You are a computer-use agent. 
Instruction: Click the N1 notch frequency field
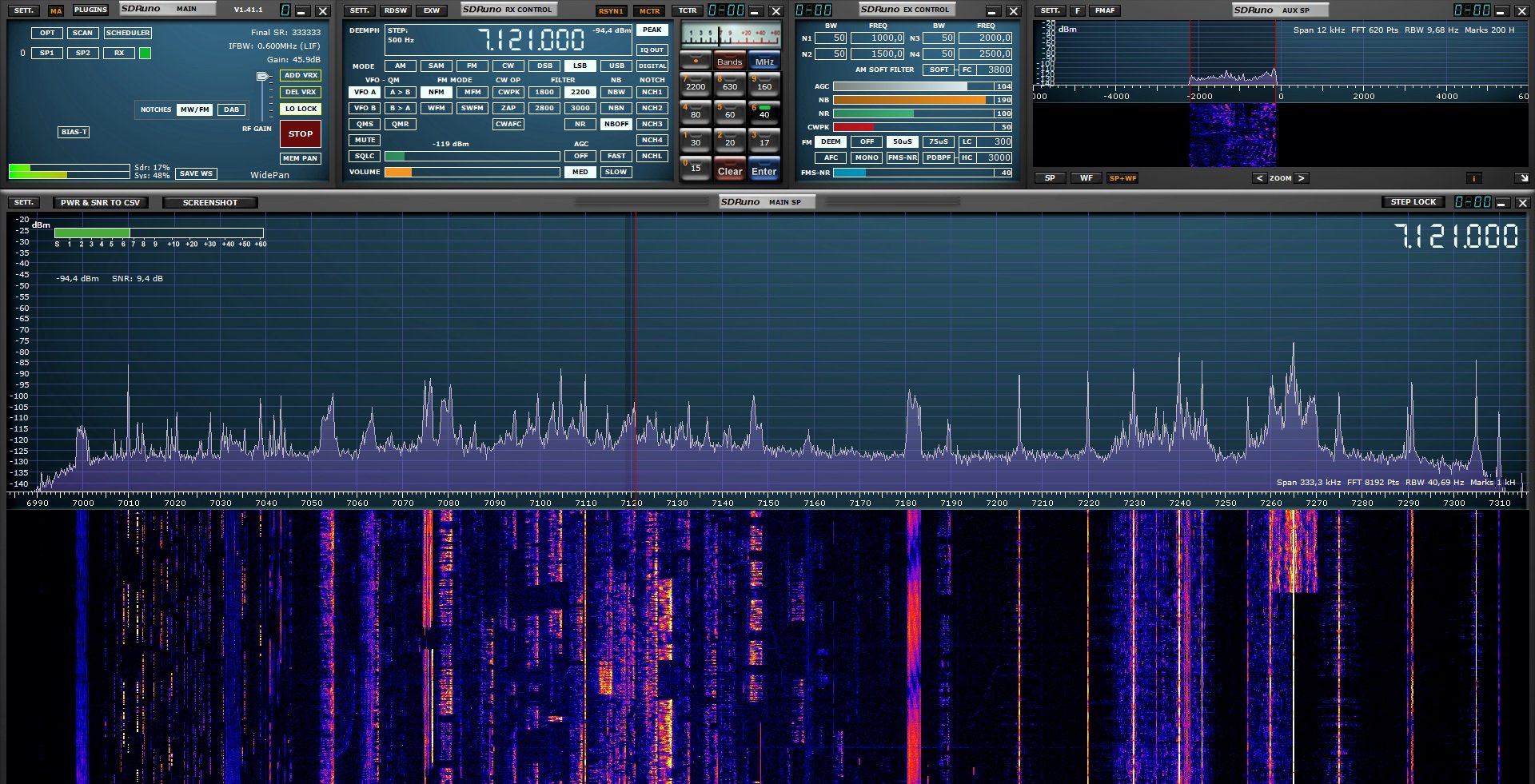point(877,38)
